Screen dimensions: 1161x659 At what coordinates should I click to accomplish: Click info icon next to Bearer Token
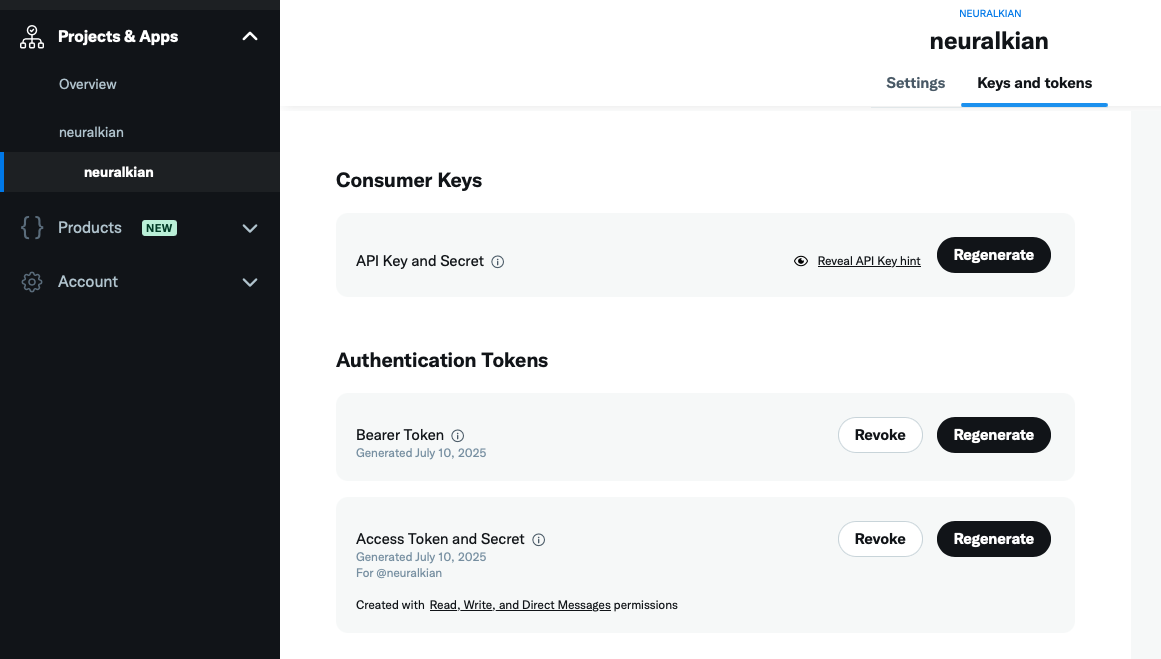pos(458,436)
